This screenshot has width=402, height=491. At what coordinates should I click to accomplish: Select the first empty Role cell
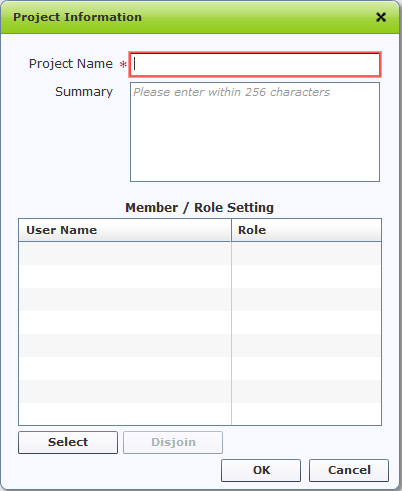coord(306,253)
